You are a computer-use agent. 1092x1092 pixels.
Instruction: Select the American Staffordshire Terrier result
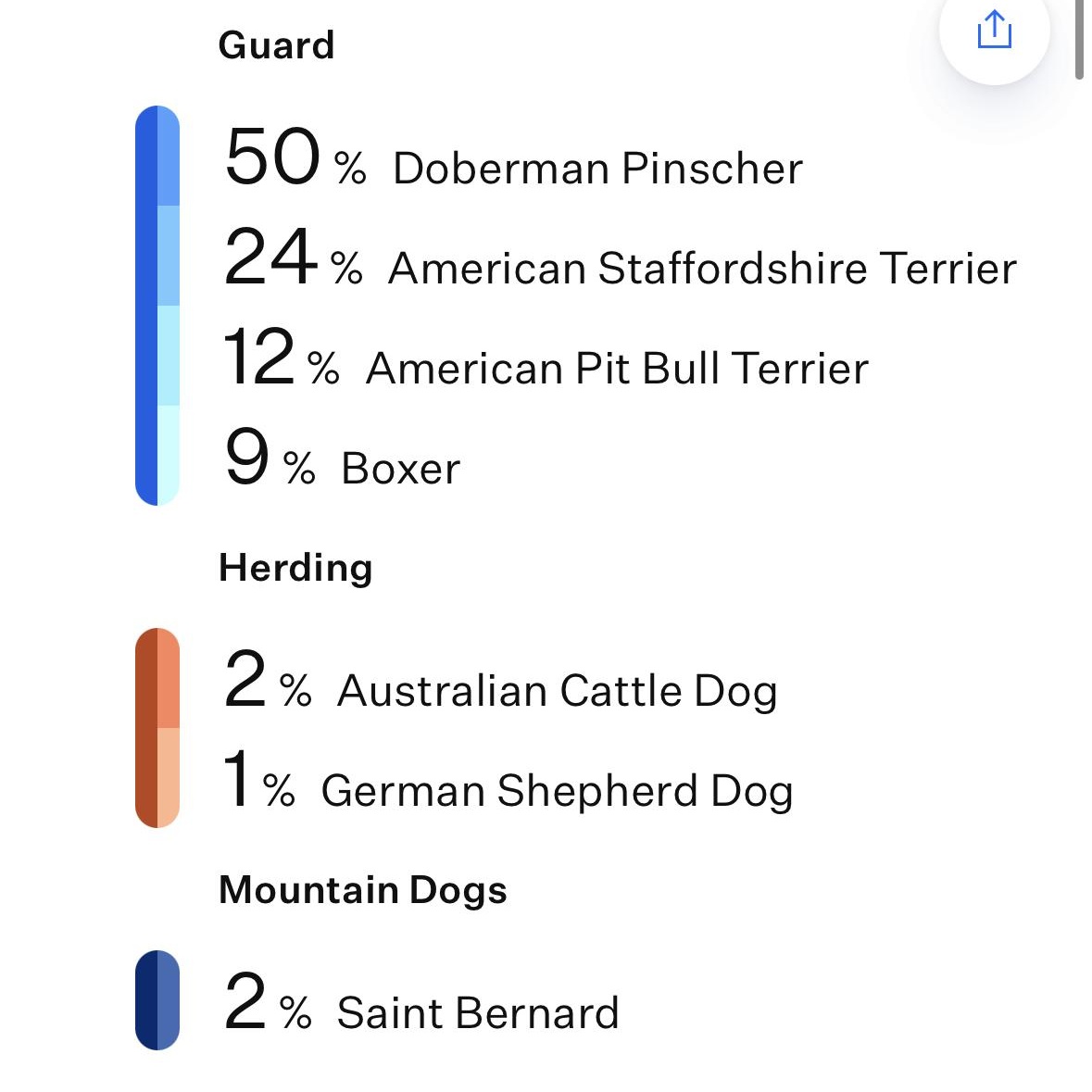point(702,269)
